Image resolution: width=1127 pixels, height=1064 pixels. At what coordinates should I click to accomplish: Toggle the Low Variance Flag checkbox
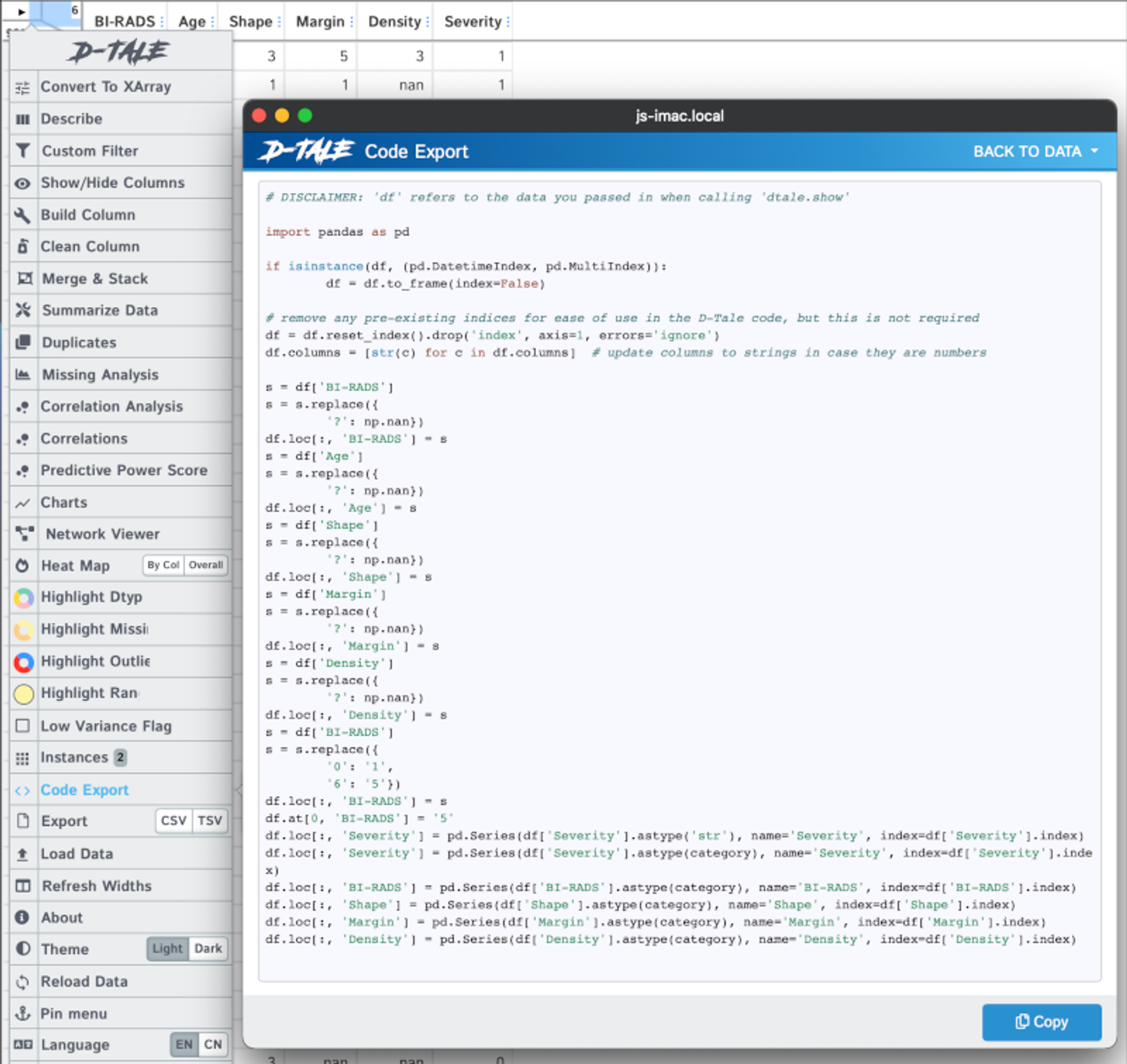(22, 726)
